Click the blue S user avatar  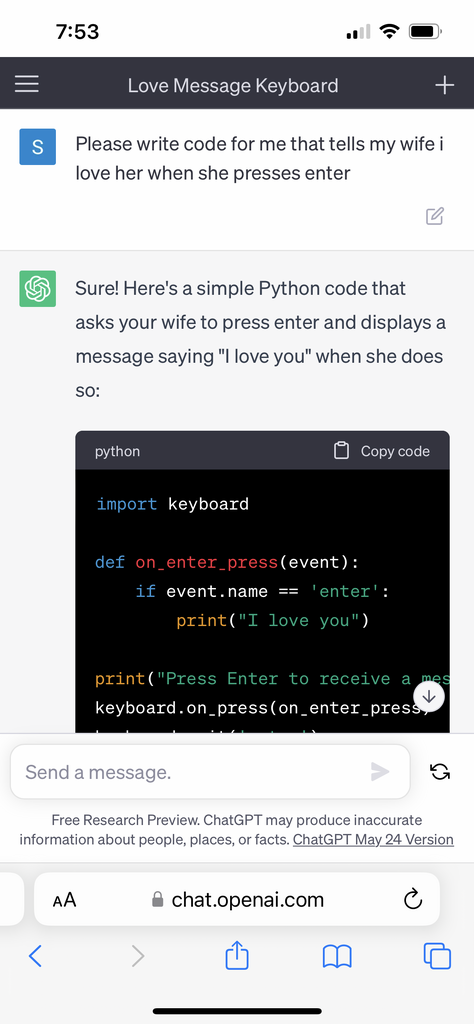(x=37, y=146)
